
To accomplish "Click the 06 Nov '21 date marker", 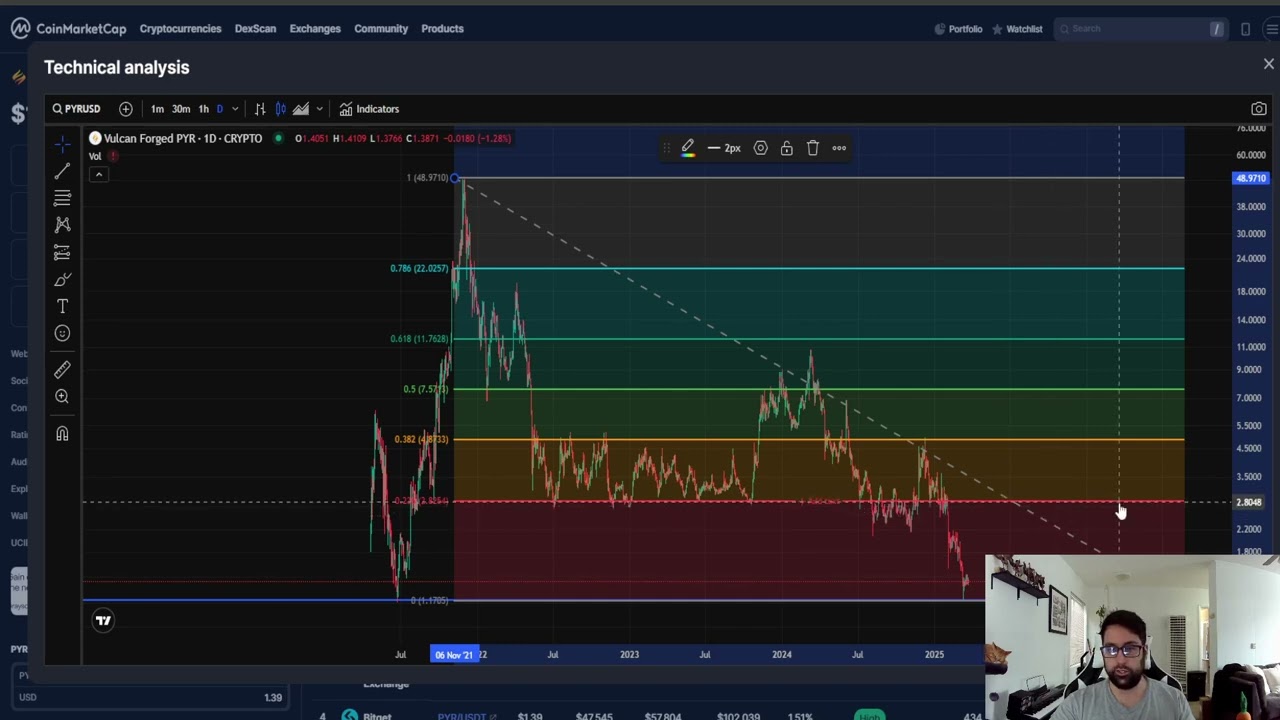I will click(454, 655).
